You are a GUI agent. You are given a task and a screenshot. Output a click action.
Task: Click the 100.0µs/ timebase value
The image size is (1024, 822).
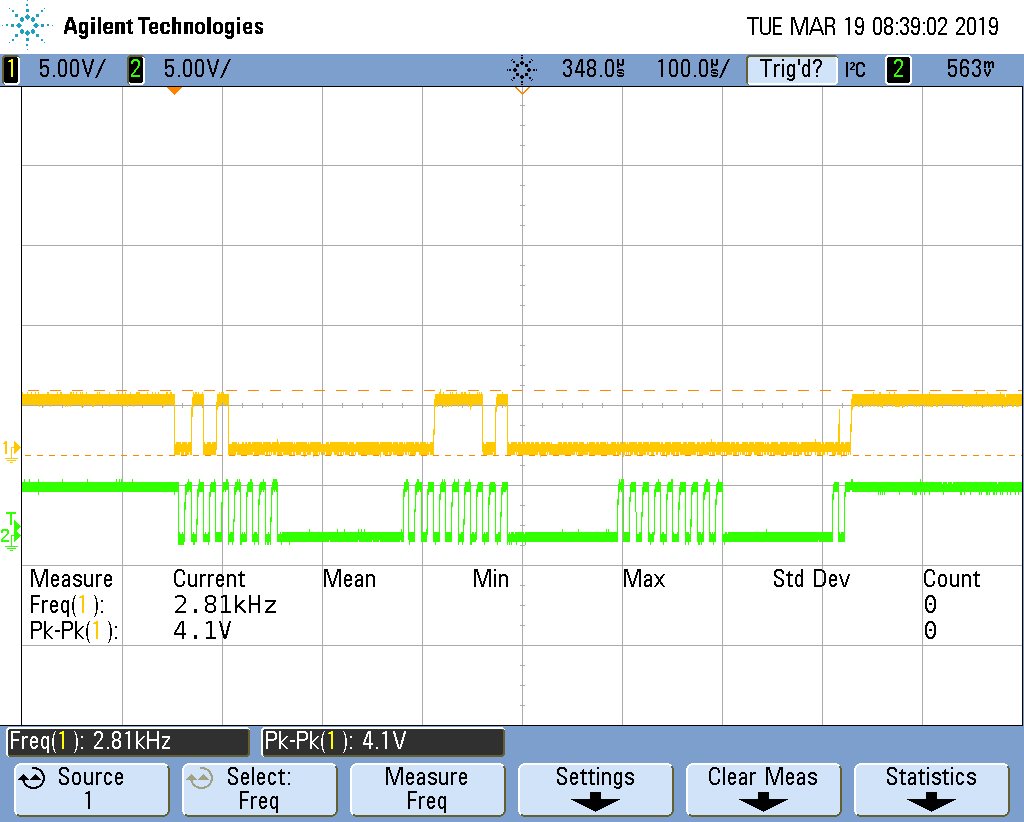pyautogui.click(x=693, y=69)
